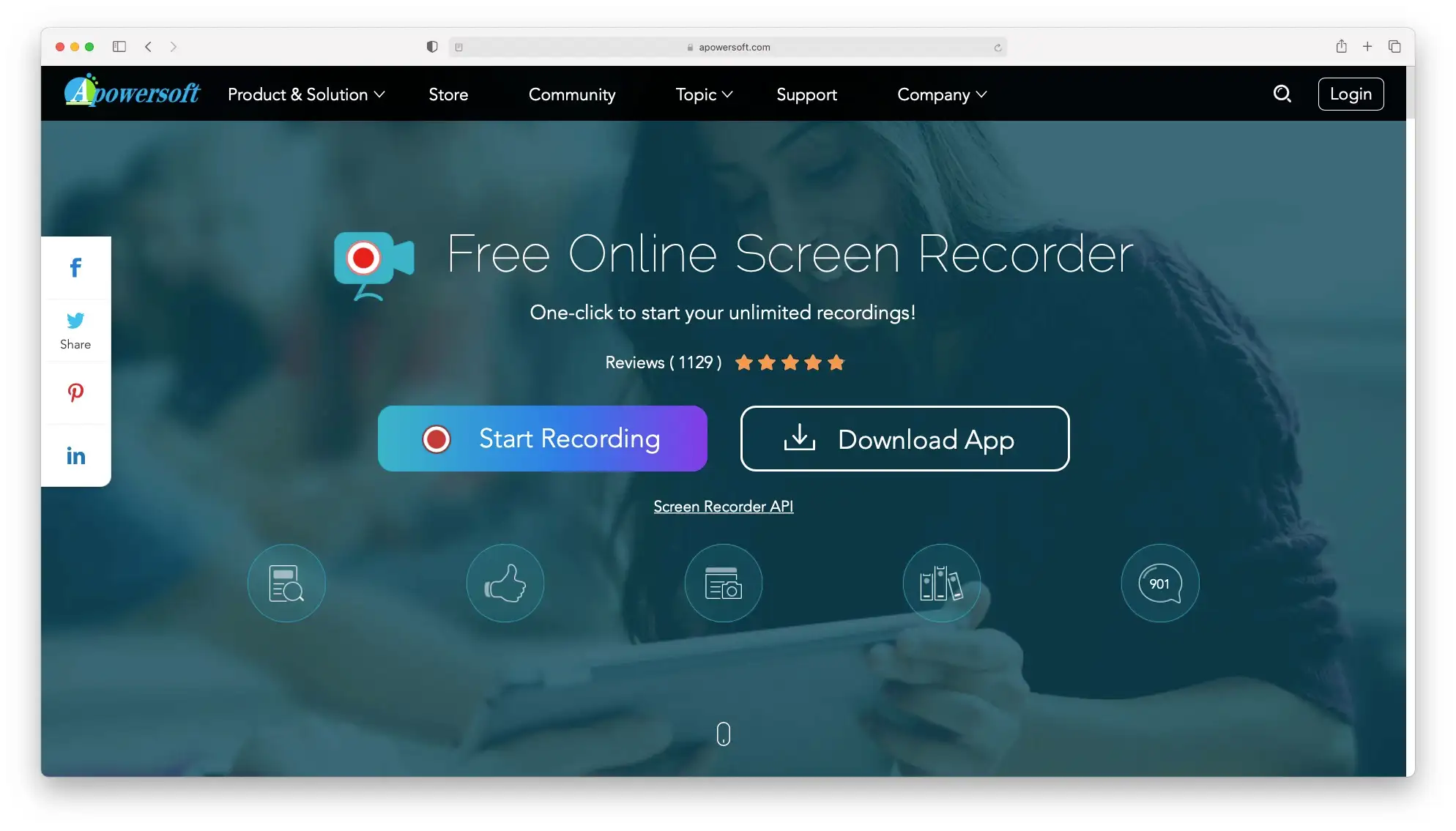The image size is (1456, 831).
Task: Click the Screen Recorder API link
Action: (723, 505)
